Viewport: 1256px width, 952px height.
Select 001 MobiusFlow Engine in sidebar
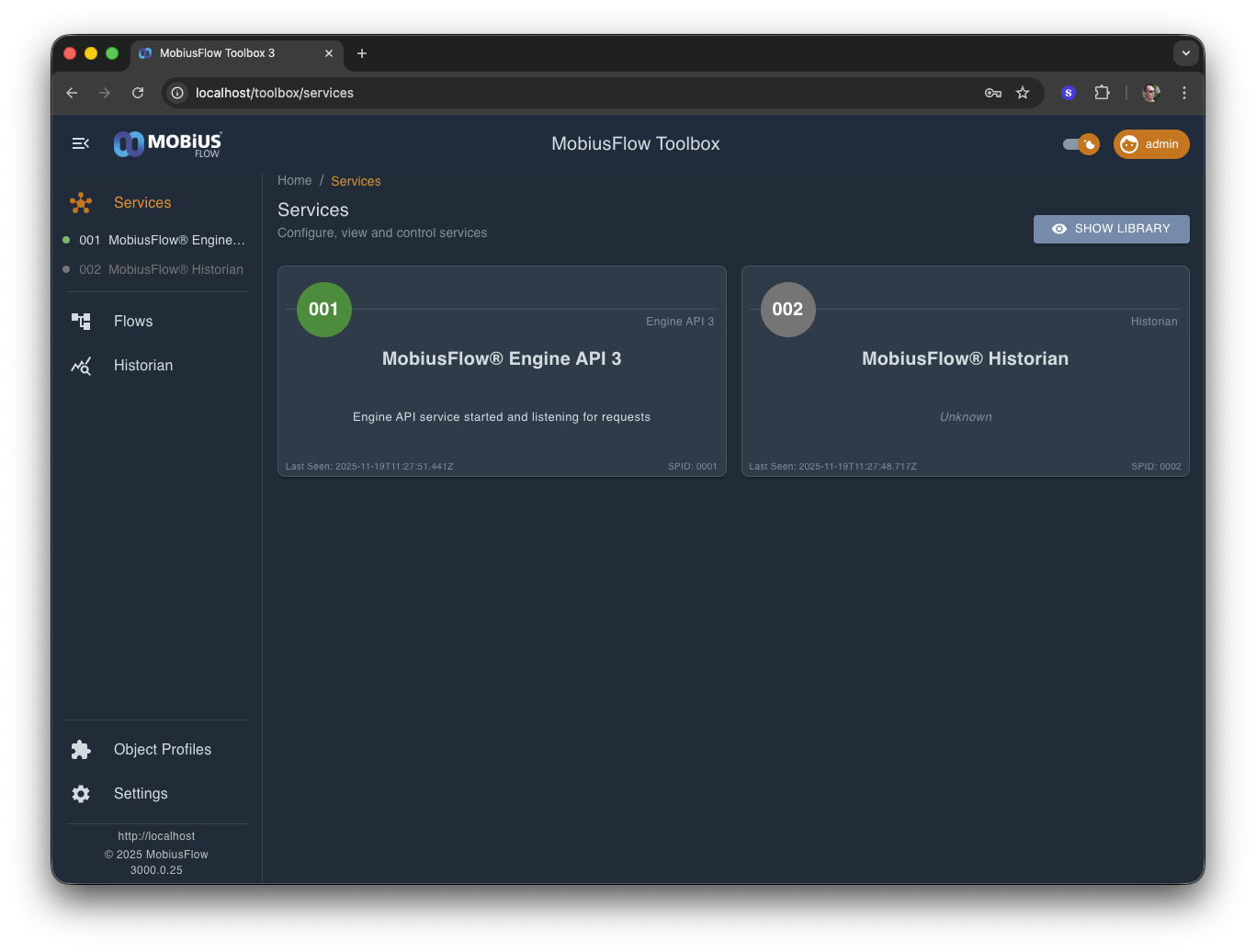click(x=162, y=240)
